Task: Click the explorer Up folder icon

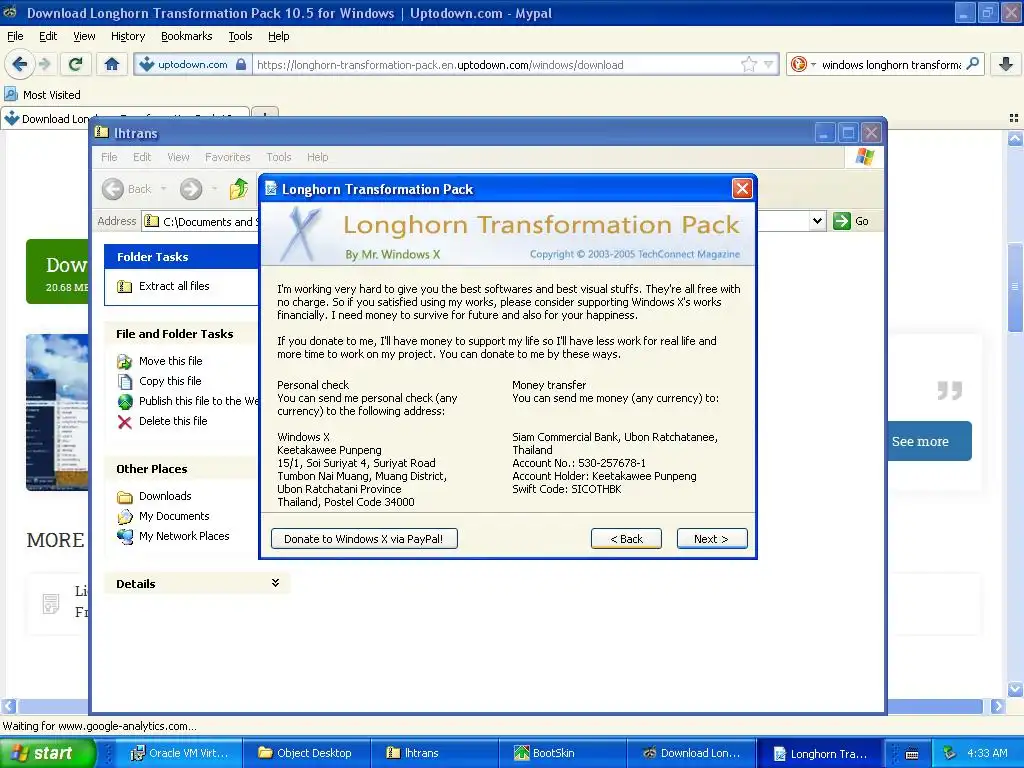Action: click(x=239, y=189)
